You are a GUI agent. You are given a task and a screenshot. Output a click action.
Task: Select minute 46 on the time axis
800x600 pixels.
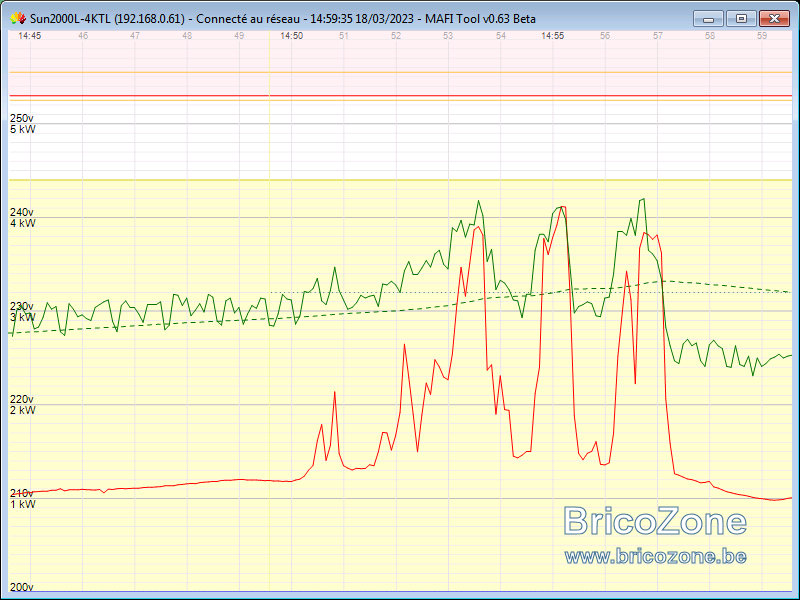click(83, 36)
